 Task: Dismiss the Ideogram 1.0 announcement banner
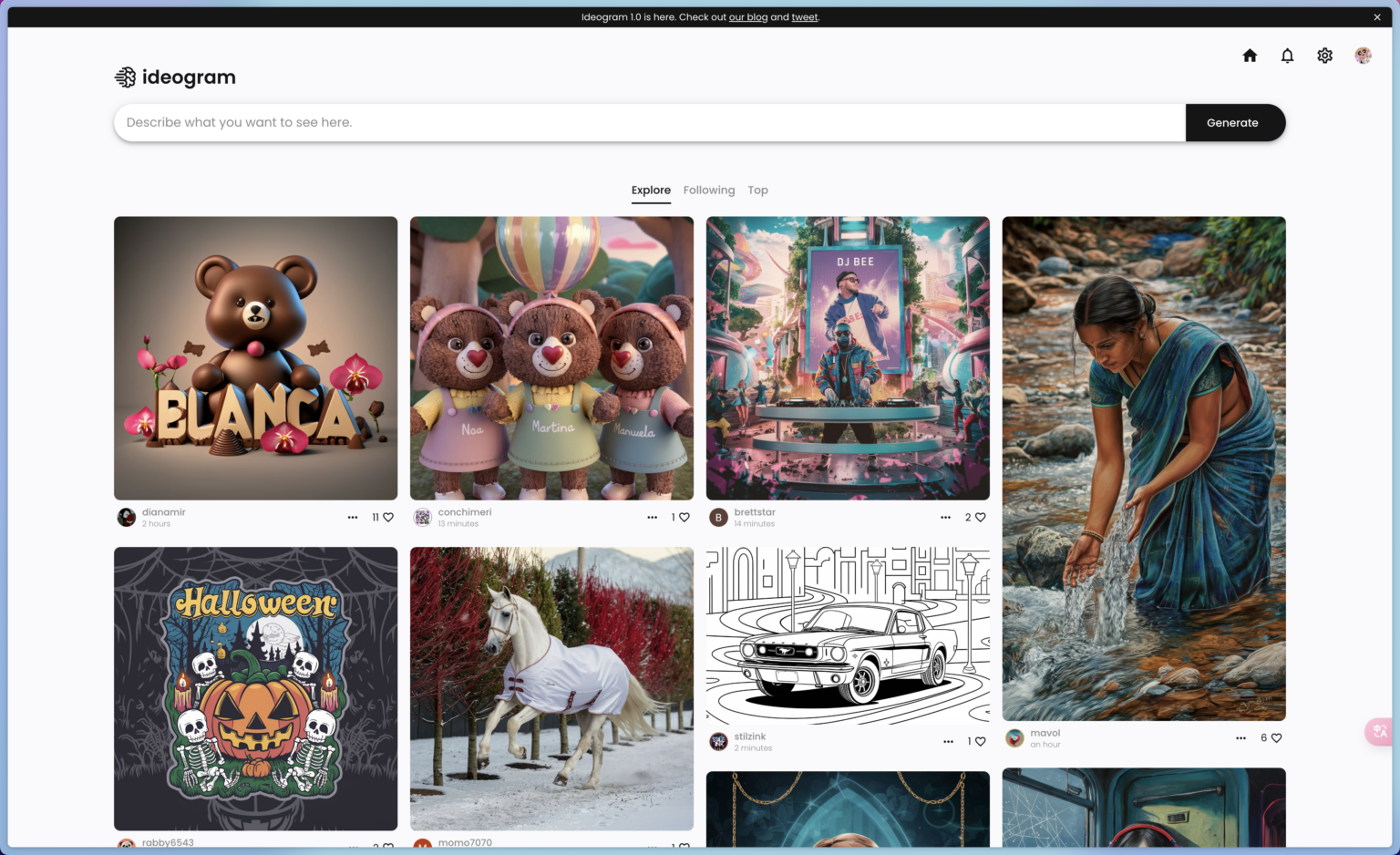(x=1376, y=17)
